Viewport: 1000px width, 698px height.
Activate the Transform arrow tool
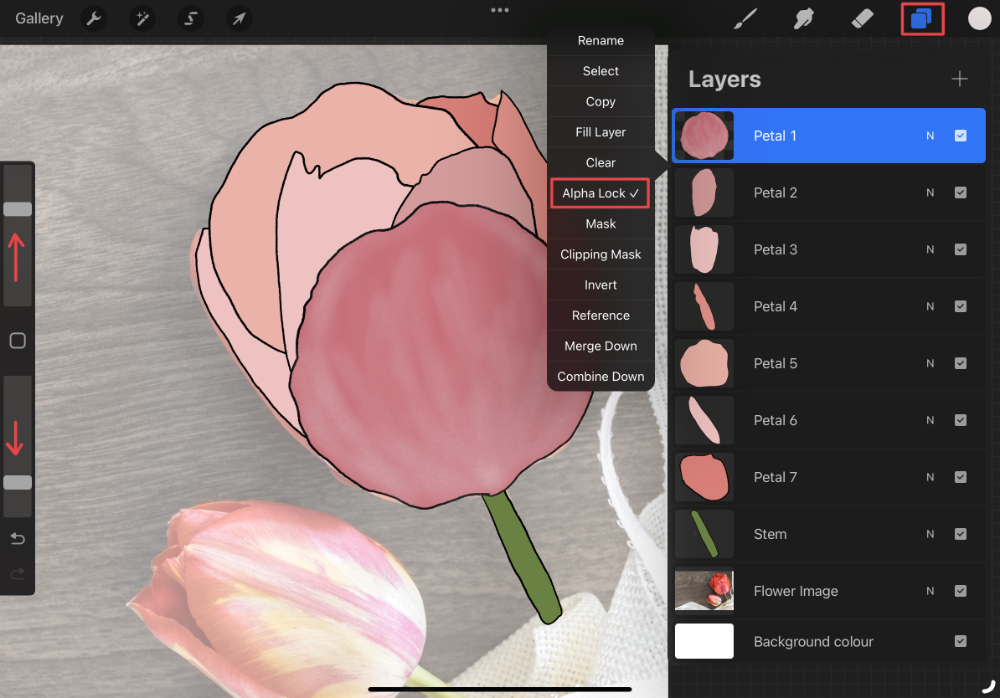coord(238,18)
